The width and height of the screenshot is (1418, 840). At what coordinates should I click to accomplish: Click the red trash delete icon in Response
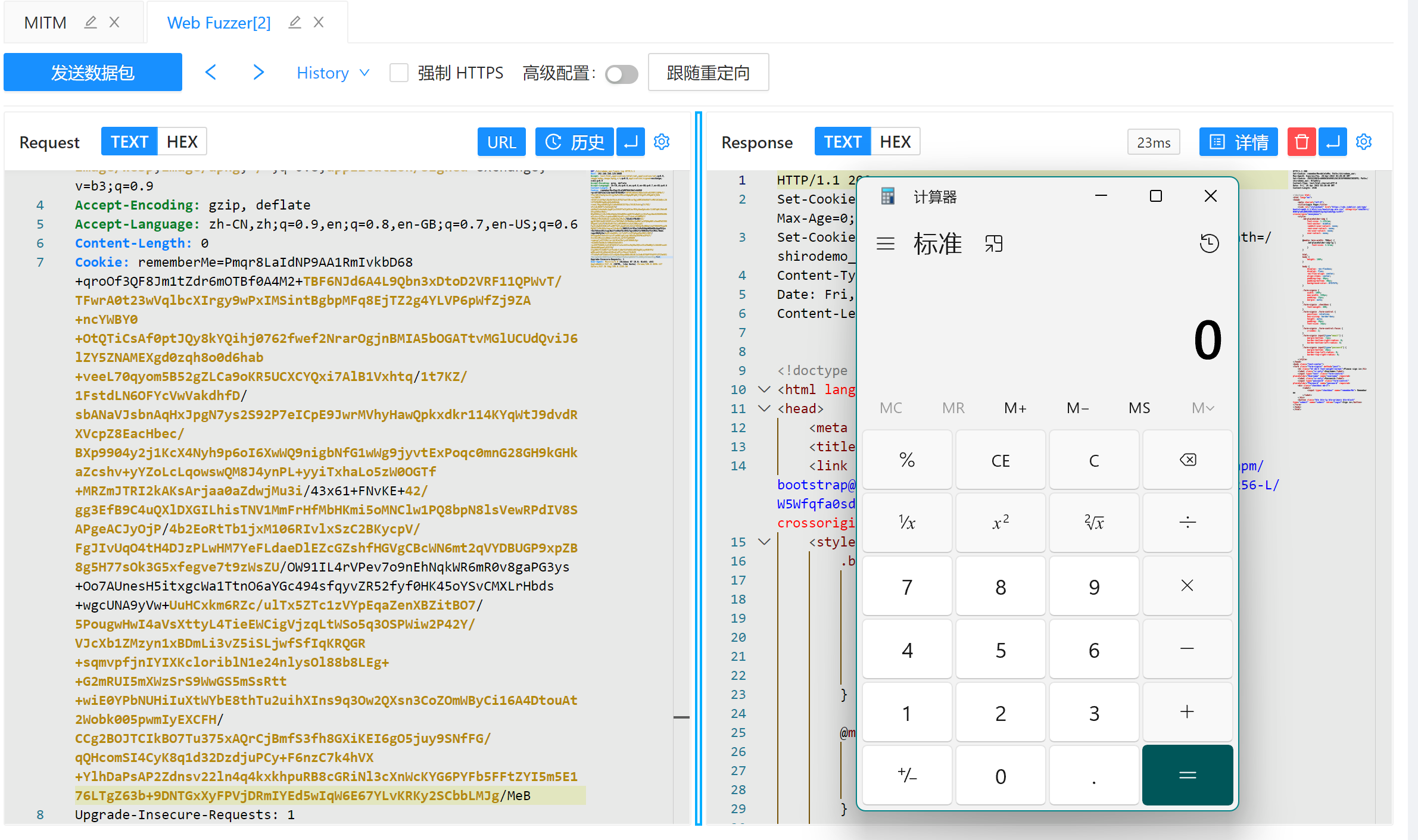(1301, 142)
